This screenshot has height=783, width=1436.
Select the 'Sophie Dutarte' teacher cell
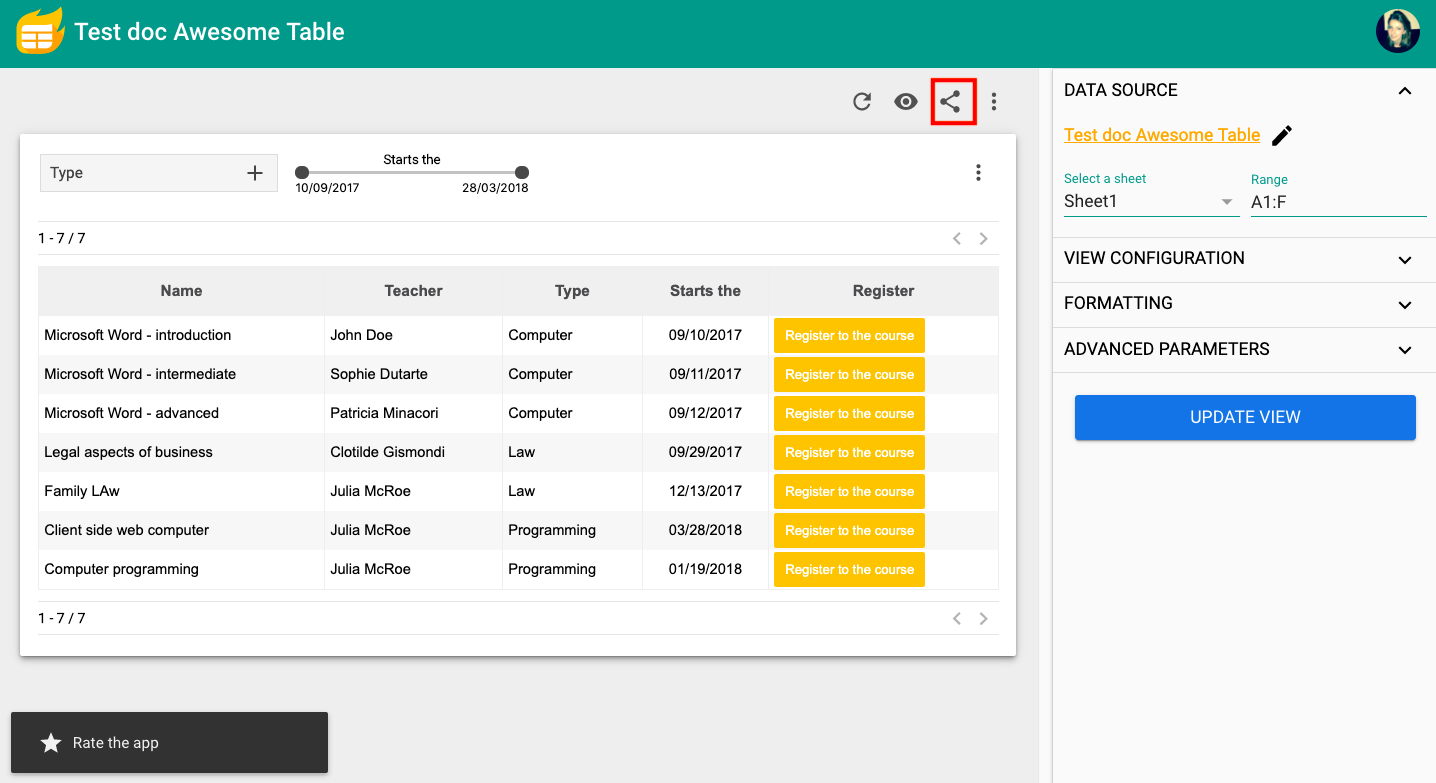point(413,374)
